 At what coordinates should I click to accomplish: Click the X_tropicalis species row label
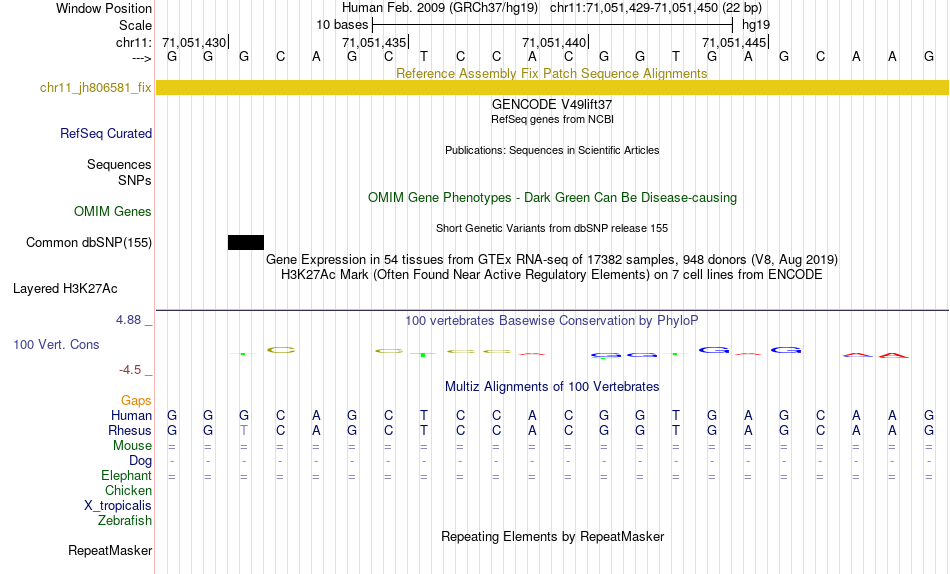coord(118,506)
